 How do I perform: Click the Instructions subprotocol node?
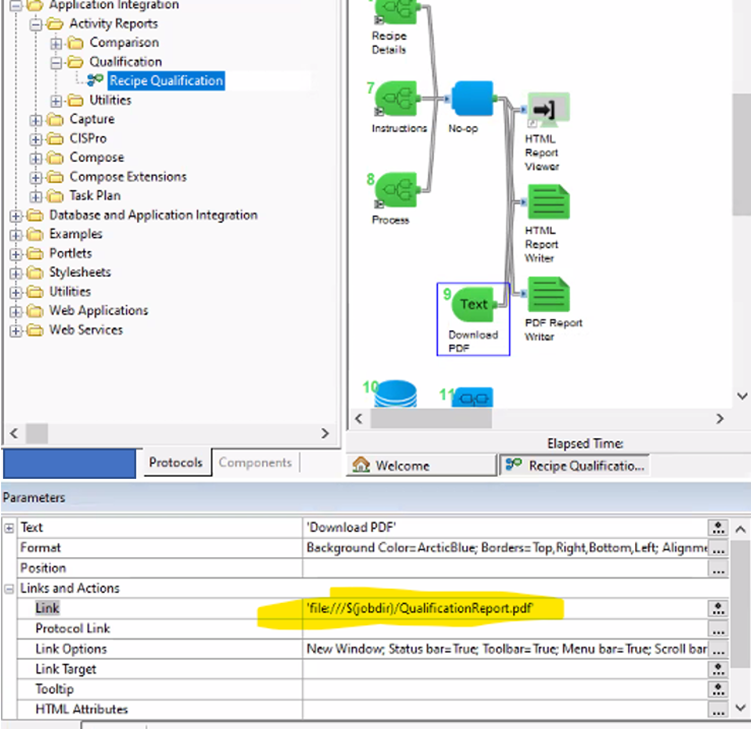pos(398,100)
